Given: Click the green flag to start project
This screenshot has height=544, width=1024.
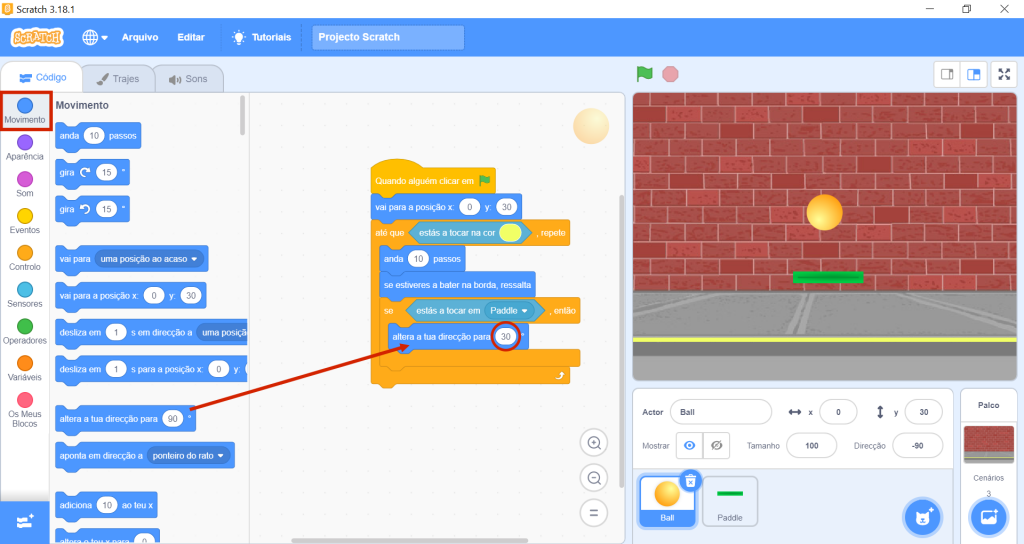Looking at the screenshot, I should [x=645, y=74].
